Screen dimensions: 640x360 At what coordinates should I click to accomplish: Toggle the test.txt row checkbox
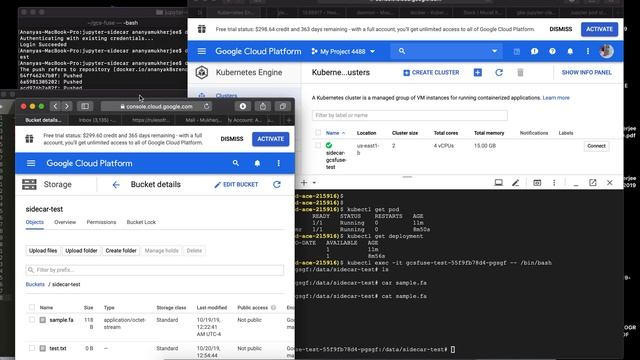pyautogui.click(x=32, y=348)
